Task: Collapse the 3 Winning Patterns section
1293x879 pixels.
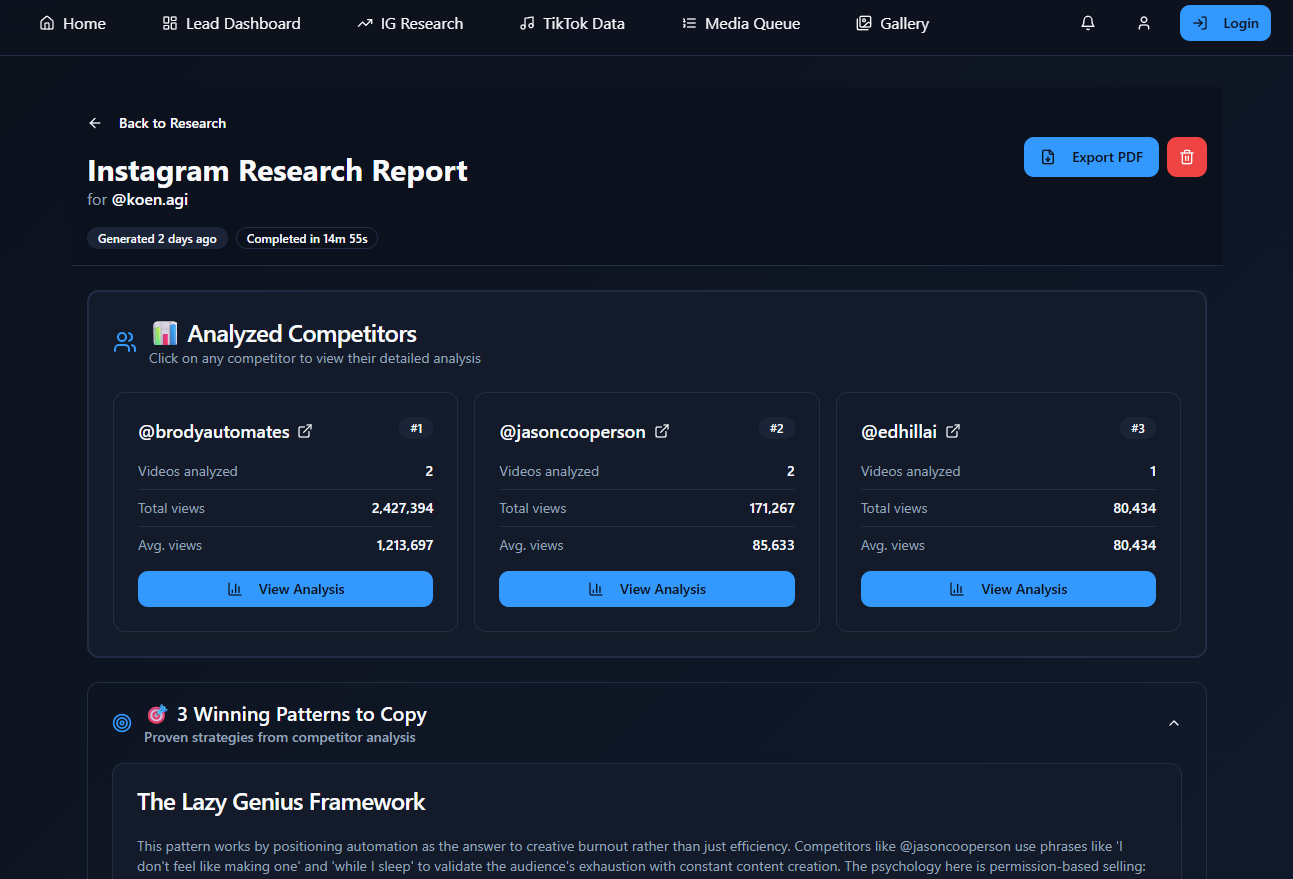Action: point(1173,722)
